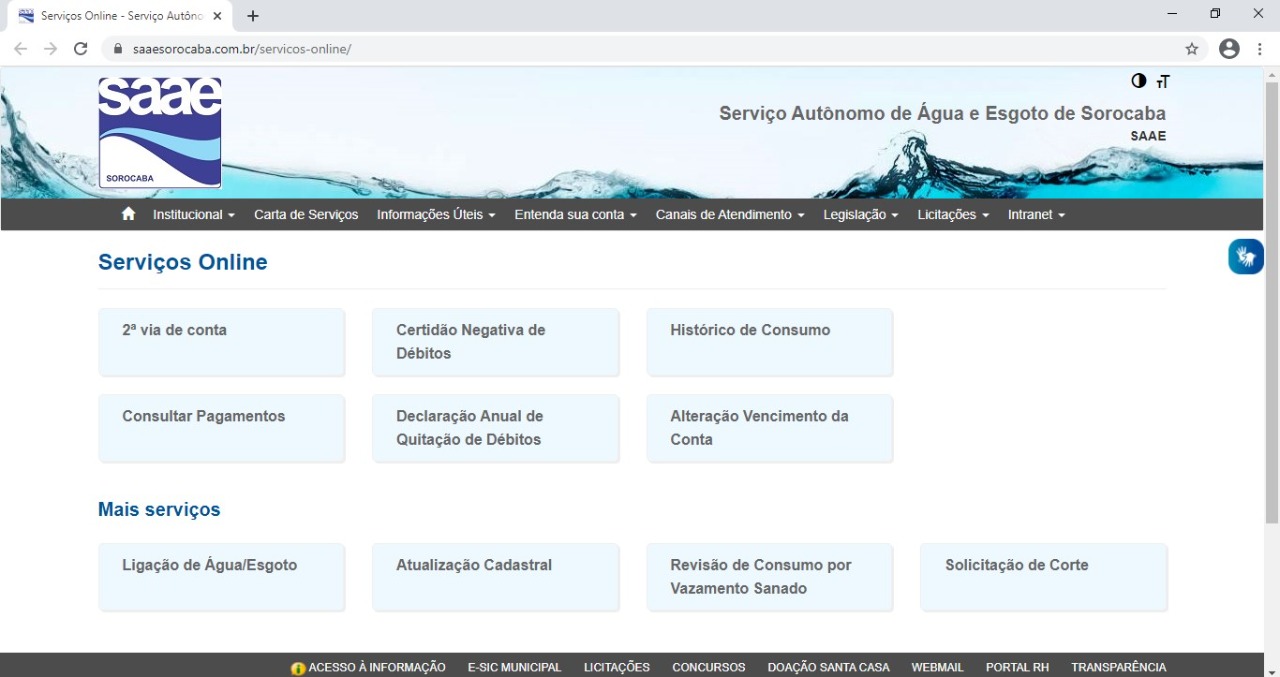Screen dimensions: 1280x677
Task: Click the SAAE Sorocaba logo
Action: pyautogui.click(x=160, y=133)
